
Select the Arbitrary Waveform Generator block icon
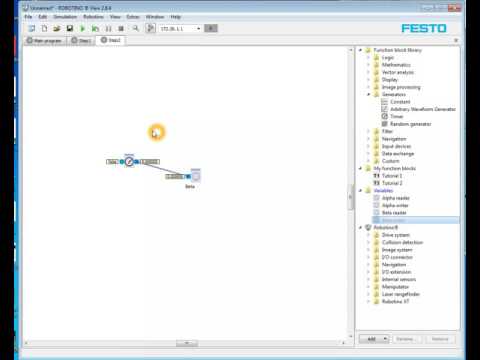tap(384, 109)
